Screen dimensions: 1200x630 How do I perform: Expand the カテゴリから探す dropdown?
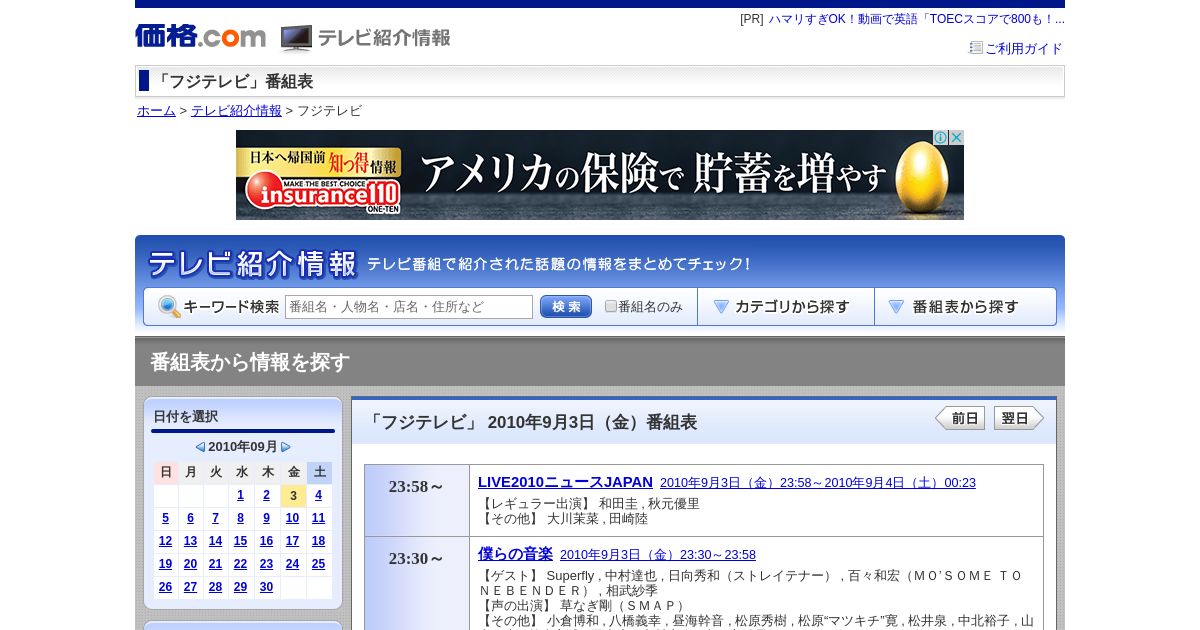coord(786,307)
